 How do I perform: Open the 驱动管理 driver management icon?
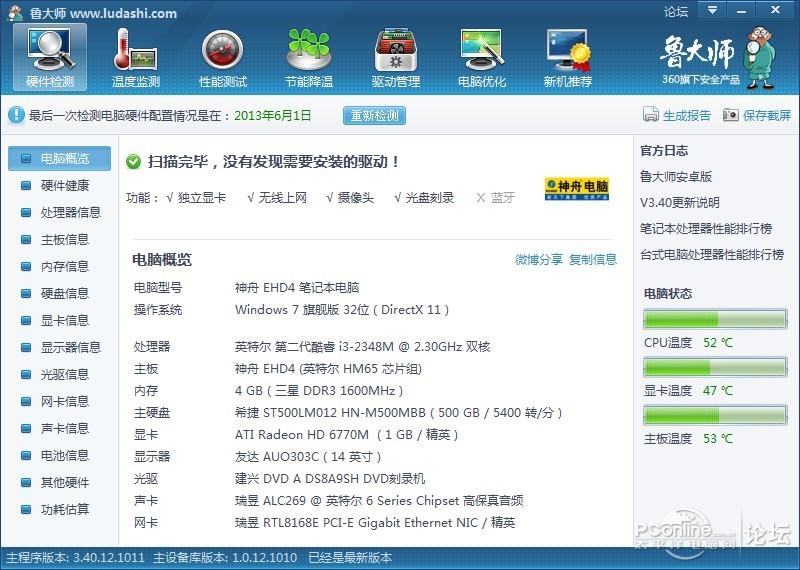point(395,57)
